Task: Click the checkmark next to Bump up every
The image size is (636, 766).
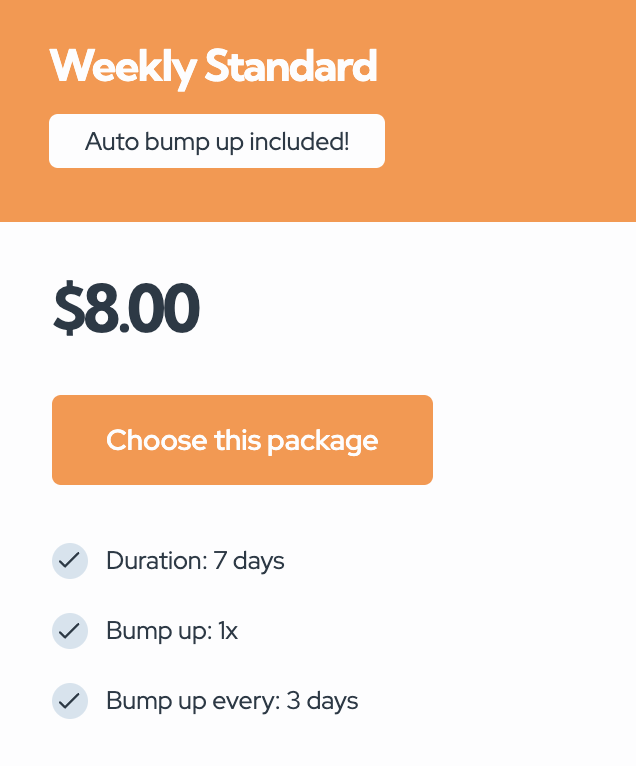Action: (69, 701)
